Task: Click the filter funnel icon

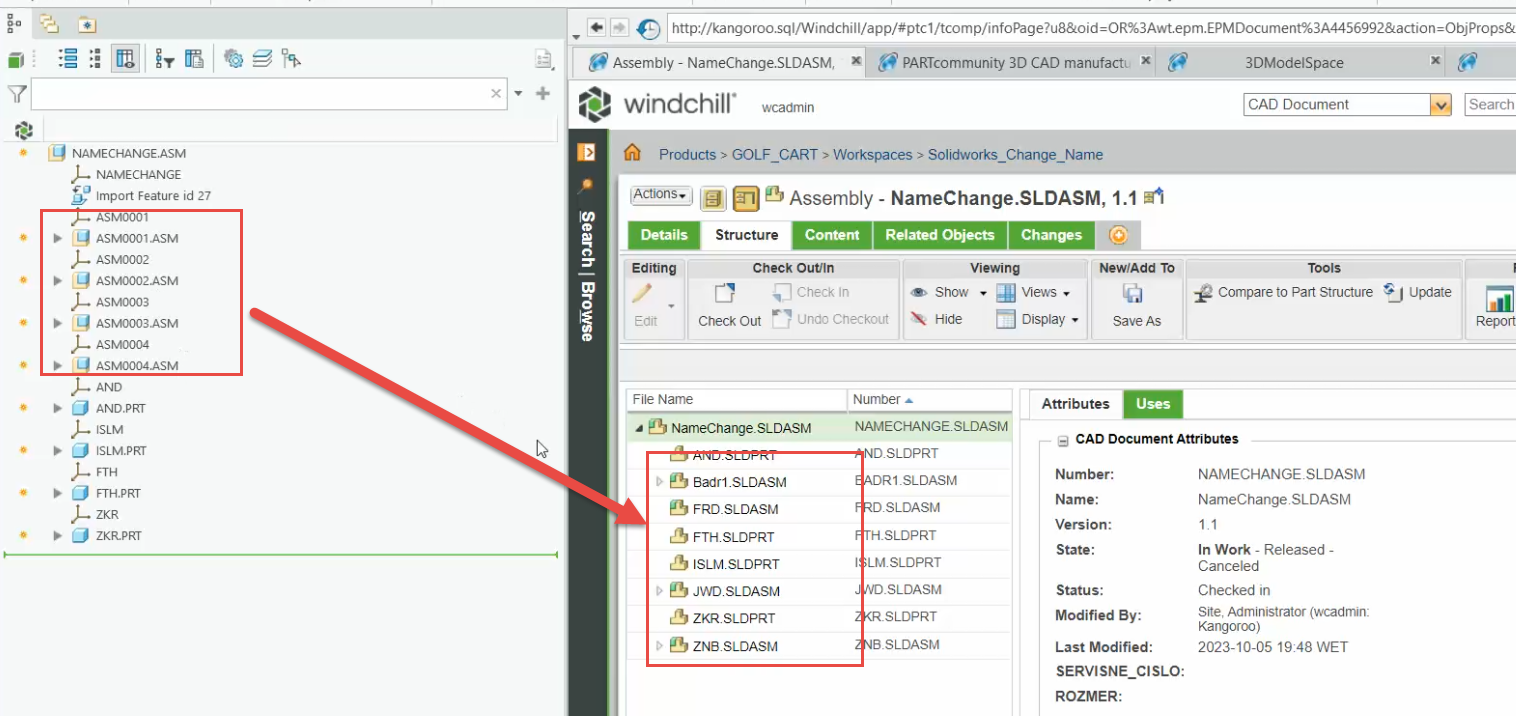Action: pos(16,94)
